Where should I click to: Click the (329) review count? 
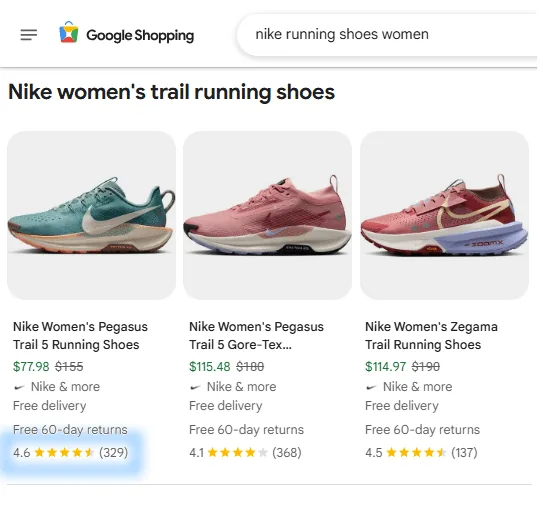(114, 452)
